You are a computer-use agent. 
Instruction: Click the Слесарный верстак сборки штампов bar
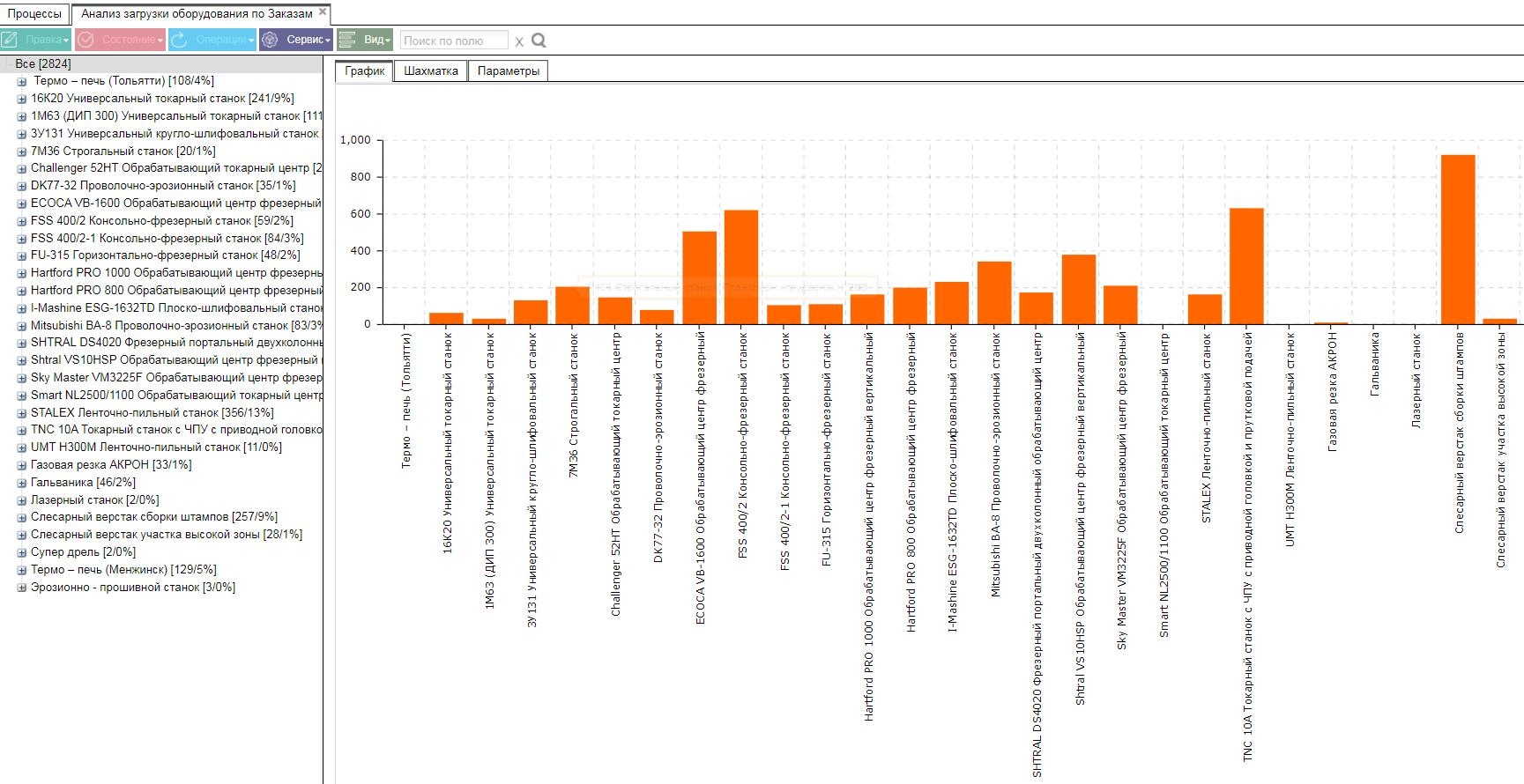point(1458,240)
